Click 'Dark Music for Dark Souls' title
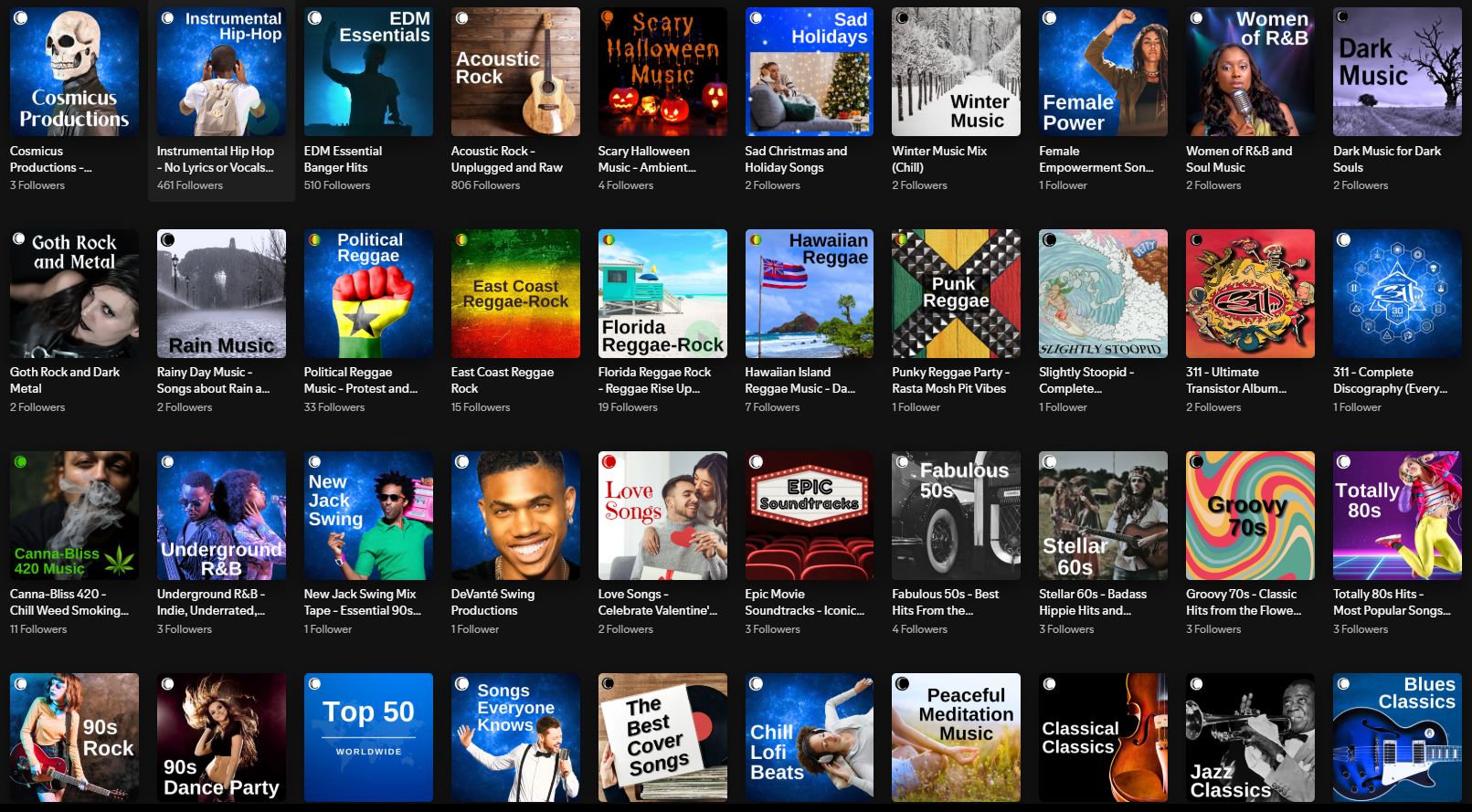 click(x=1387, y=159)
